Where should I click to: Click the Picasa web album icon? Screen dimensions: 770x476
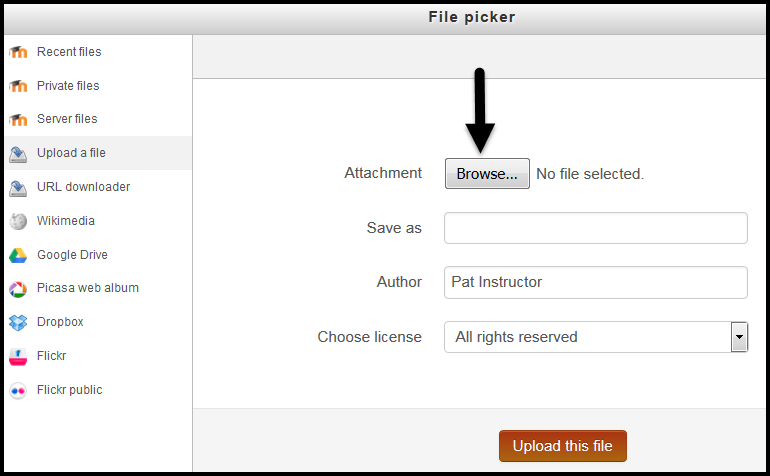click(18, 289)
